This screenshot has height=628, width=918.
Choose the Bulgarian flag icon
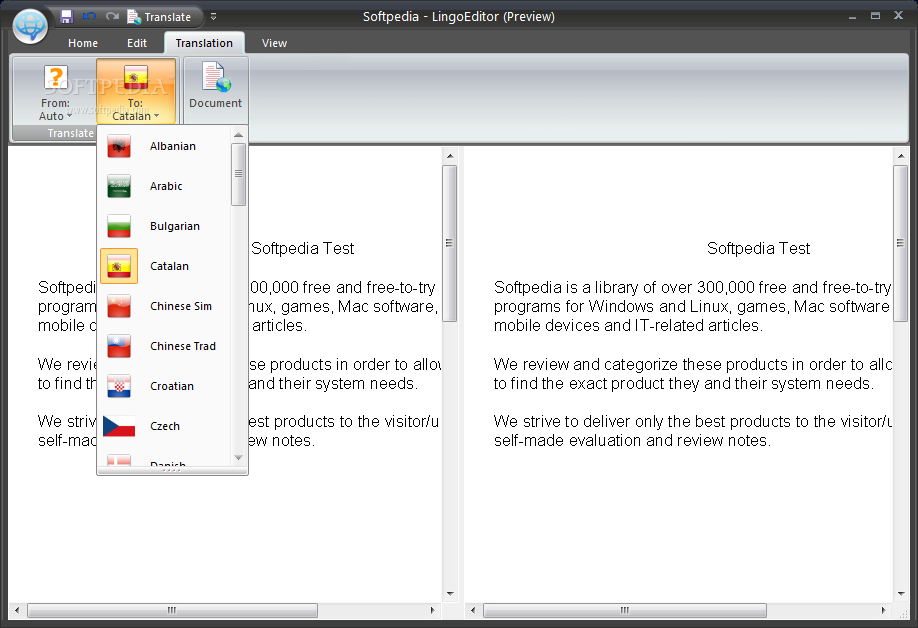point(119,226)
